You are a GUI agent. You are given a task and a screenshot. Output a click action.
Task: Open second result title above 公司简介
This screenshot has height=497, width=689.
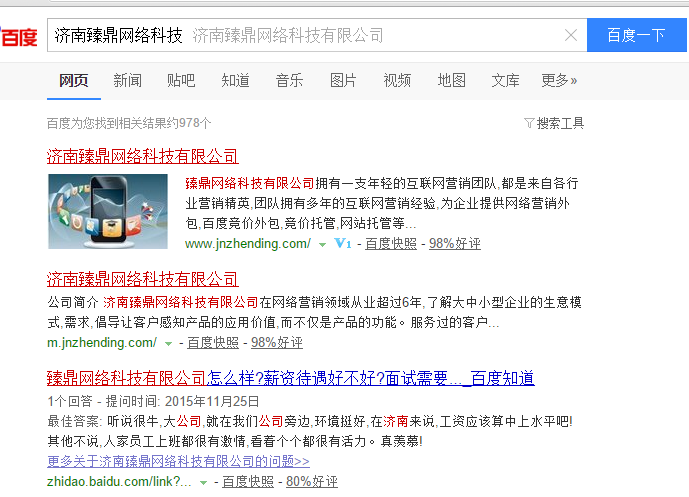[143, 279]
